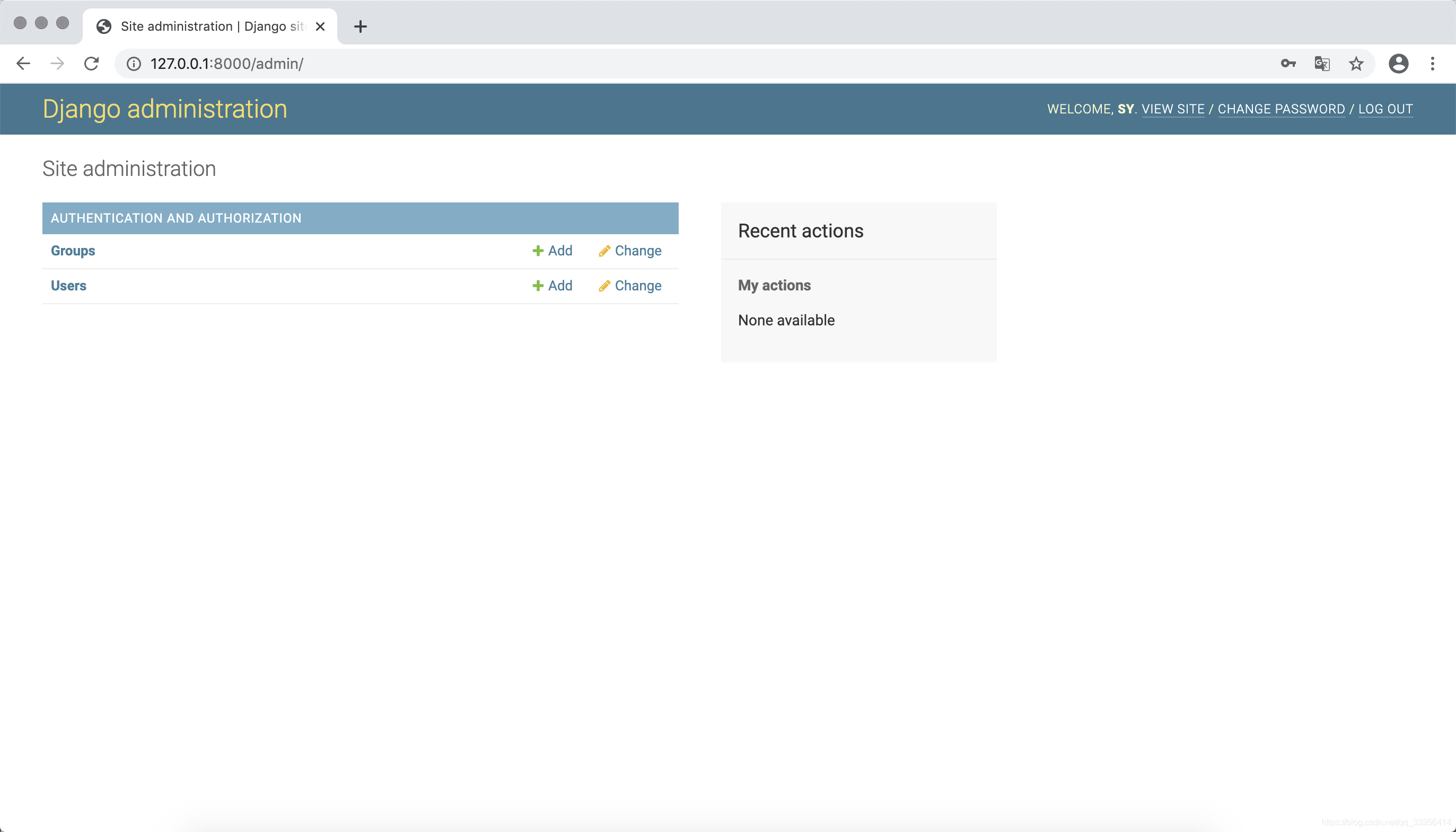This screenshot has width=1456, height=832.
Task: Click the pencil icon for Groups
Action: click(604, 251)
